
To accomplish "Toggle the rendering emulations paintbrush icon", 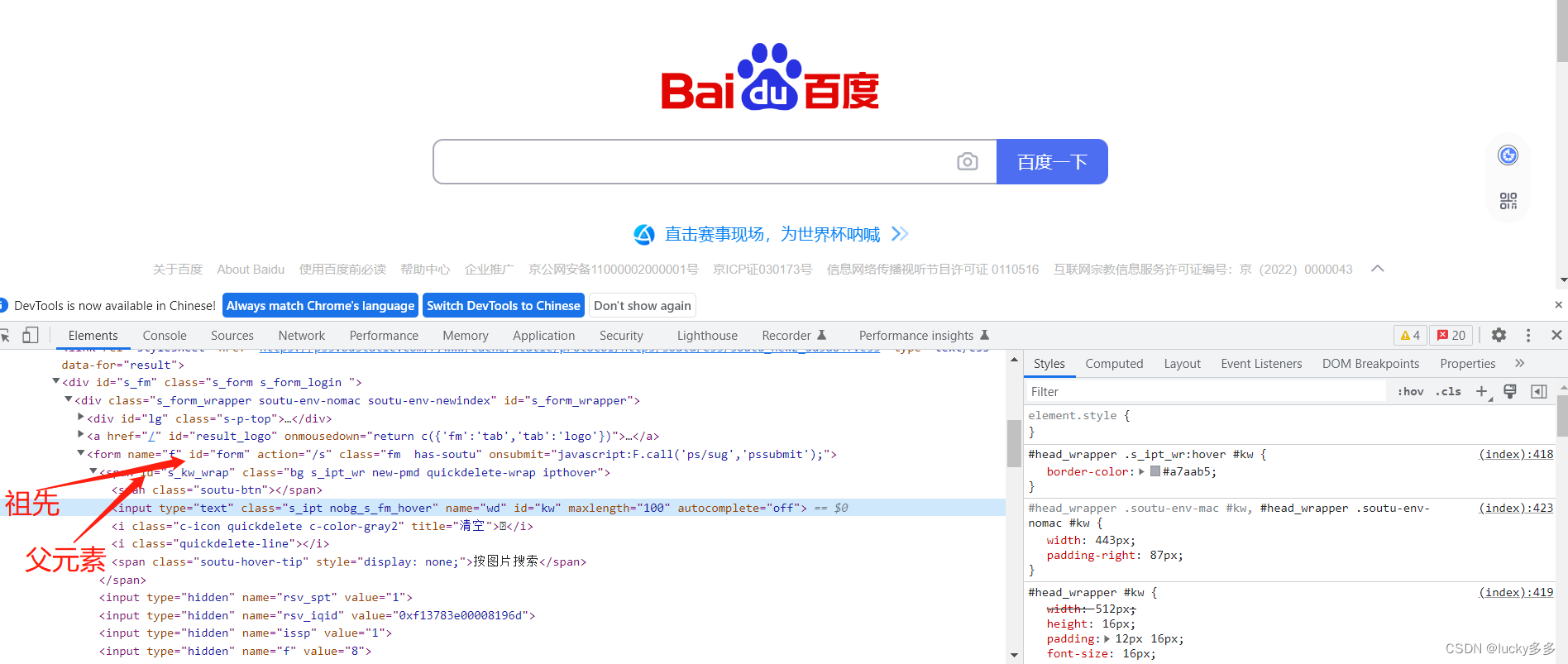I will click(x=1510, y=391).
